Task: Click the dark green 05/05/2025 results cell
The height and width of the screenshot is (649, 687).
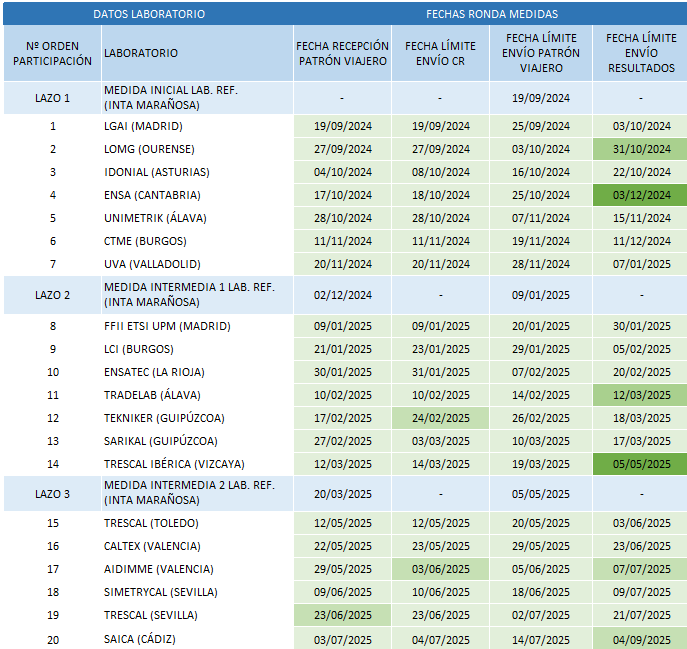Action: (x=640, y=464)
